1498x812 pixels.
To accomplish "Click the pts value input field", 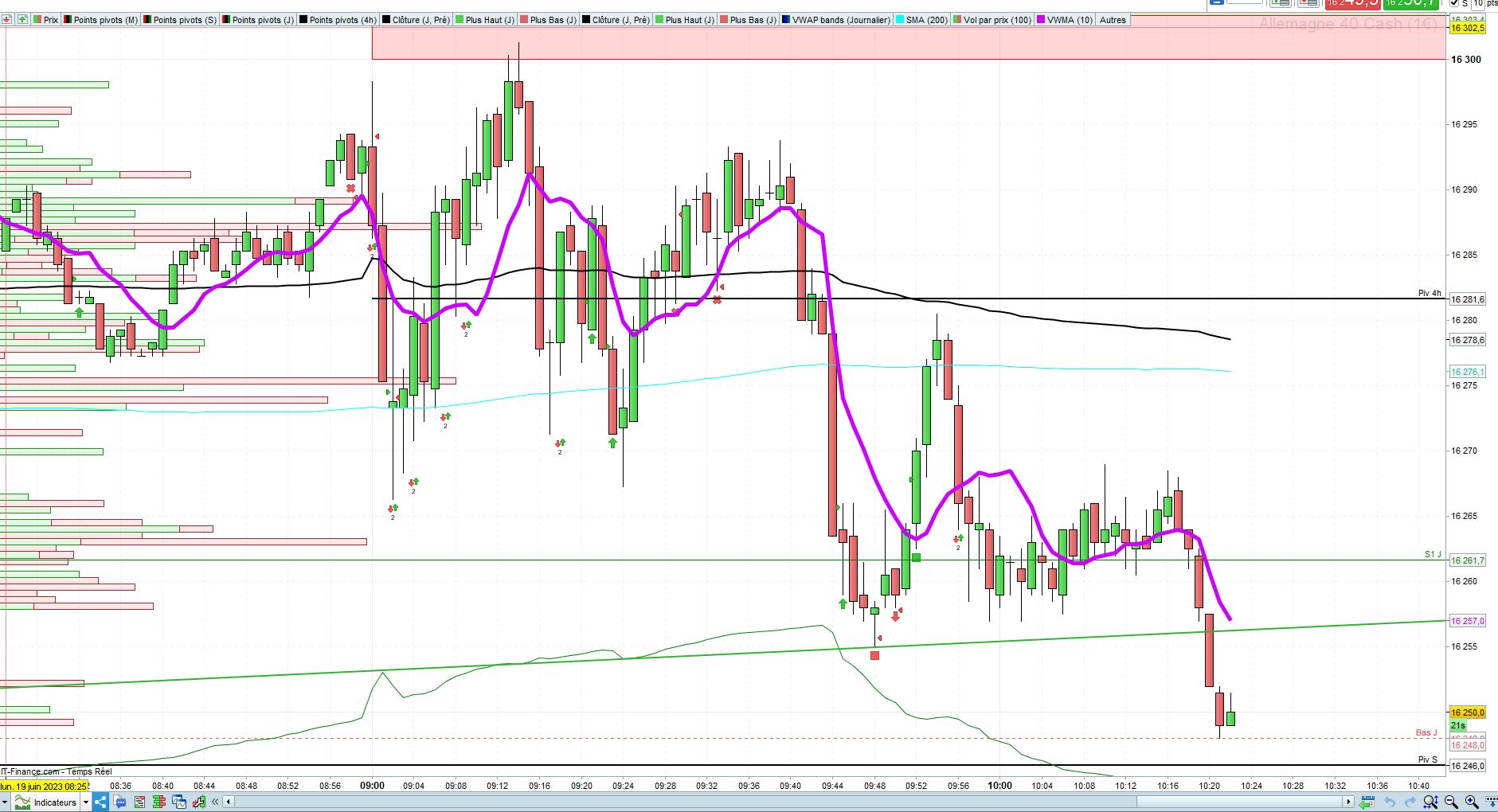I will 1478,3.
